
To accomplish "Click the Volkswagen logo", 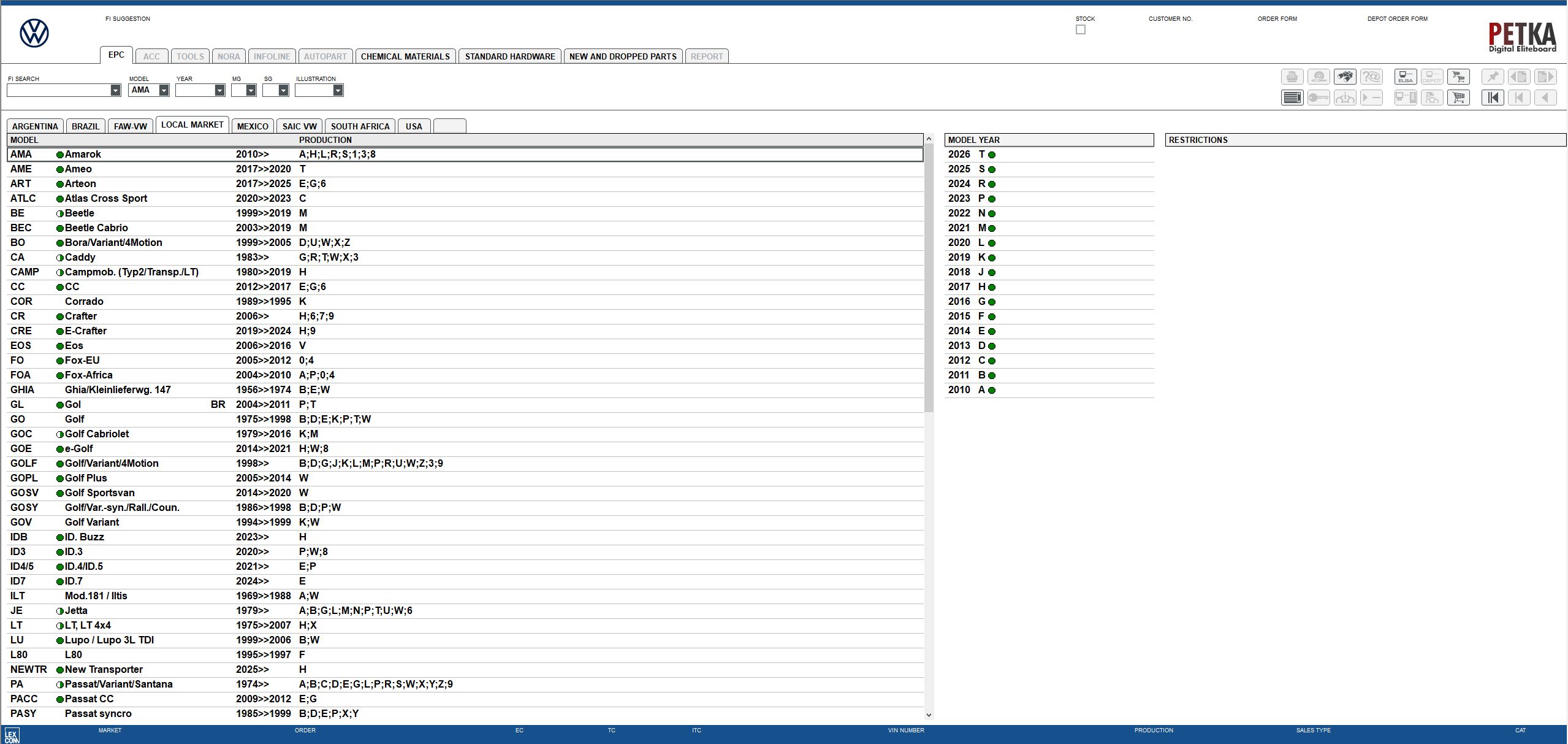I will coord(34,33).
